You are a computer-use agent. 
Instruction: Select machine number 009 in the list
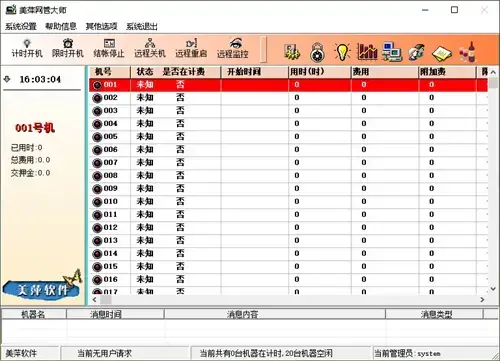(x=111, y=188)
